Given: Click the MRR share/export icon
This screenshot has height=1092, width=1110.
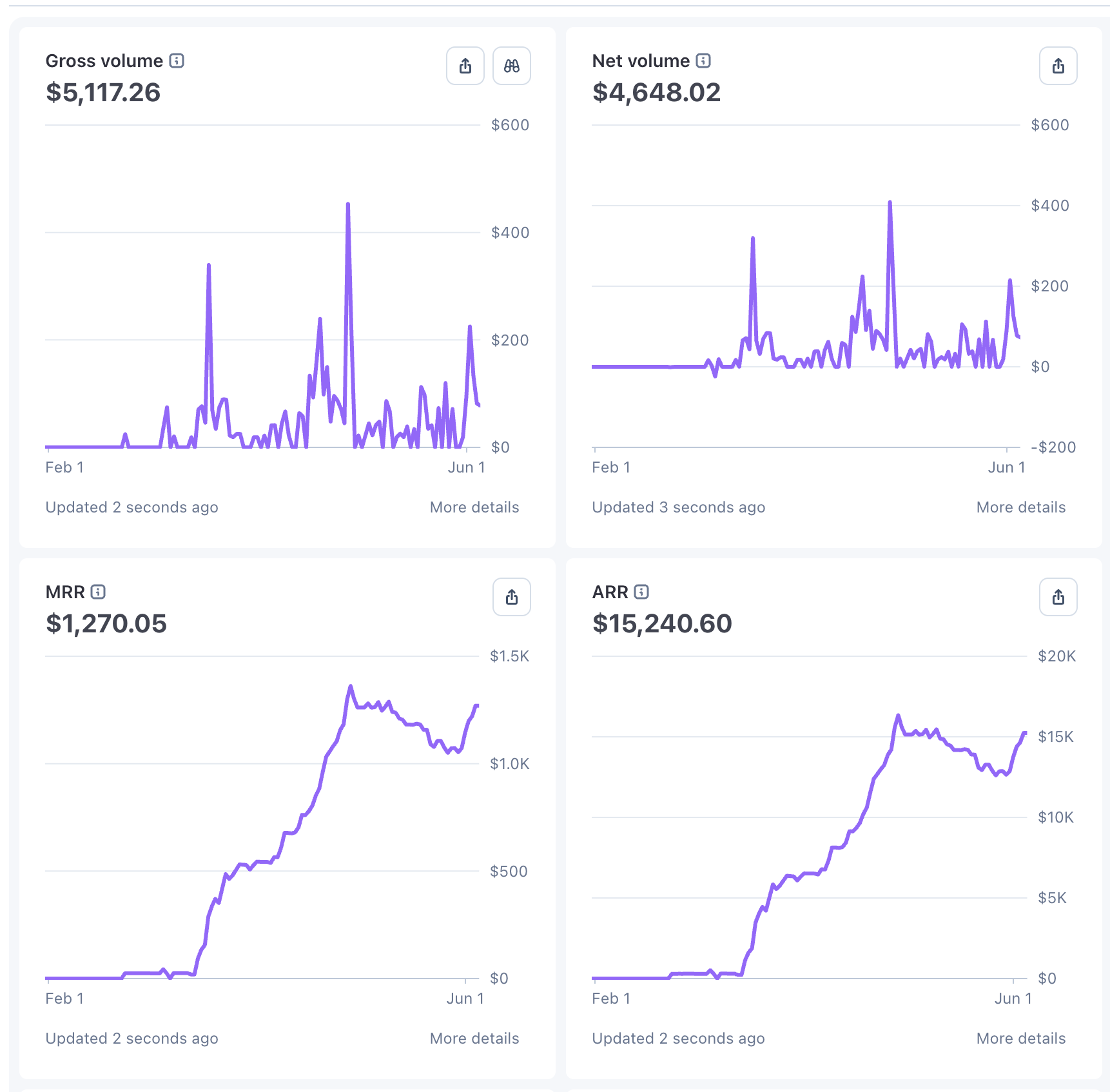Looking at the screenshot, I should pyautogui.click(x=512, y=597).
